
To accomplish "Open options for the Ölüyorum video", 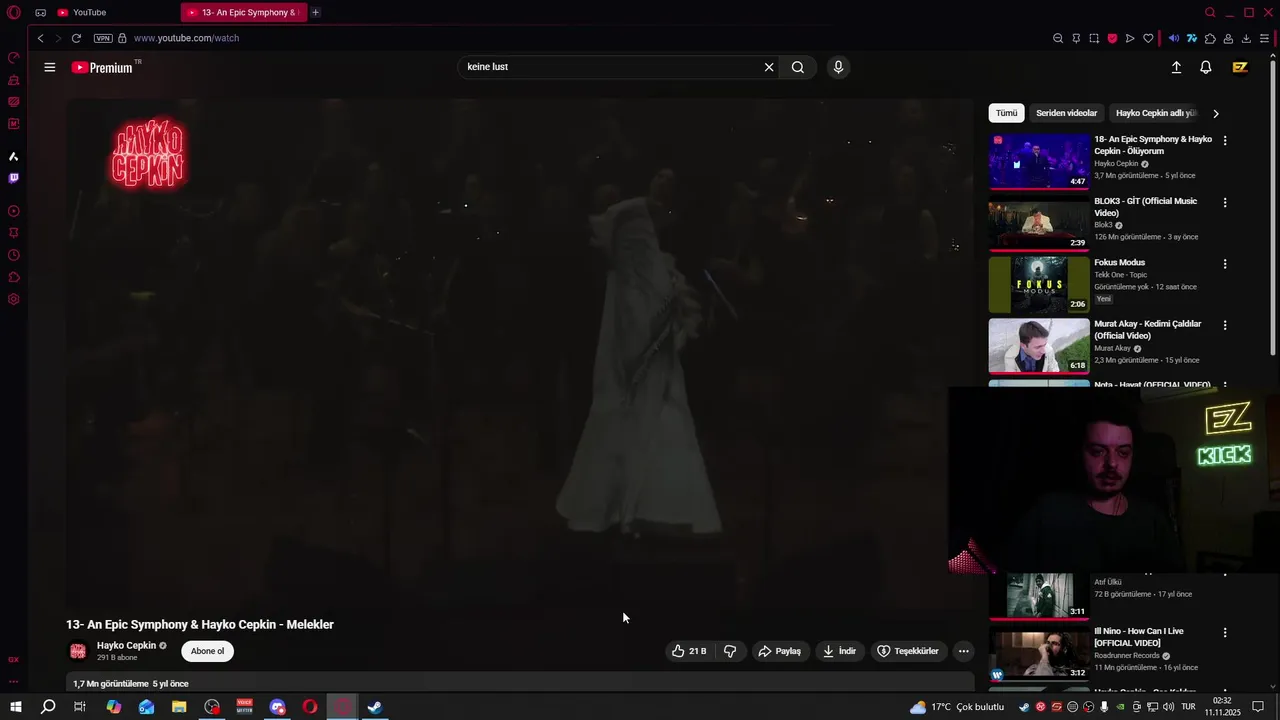I will pyautogui.click(x=1225, y=141).
